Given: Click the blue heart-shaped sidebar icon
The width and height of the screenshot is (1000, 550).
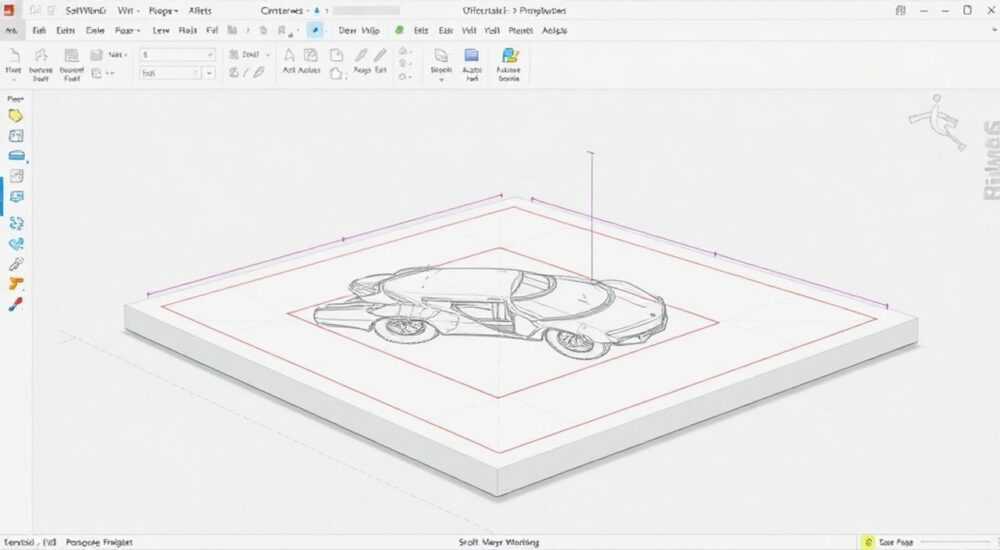Looking at the screenshot, I should tap(16, 244).
